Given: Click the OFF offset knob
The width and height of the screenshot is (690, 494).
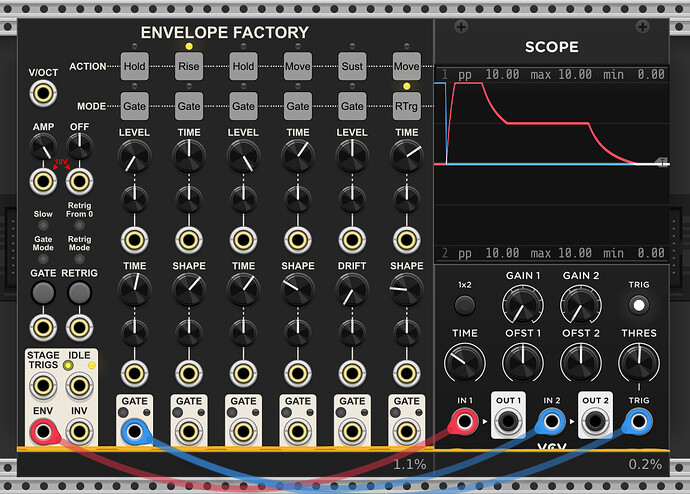Looking at the screenshot, I should (x=79, y=147).
